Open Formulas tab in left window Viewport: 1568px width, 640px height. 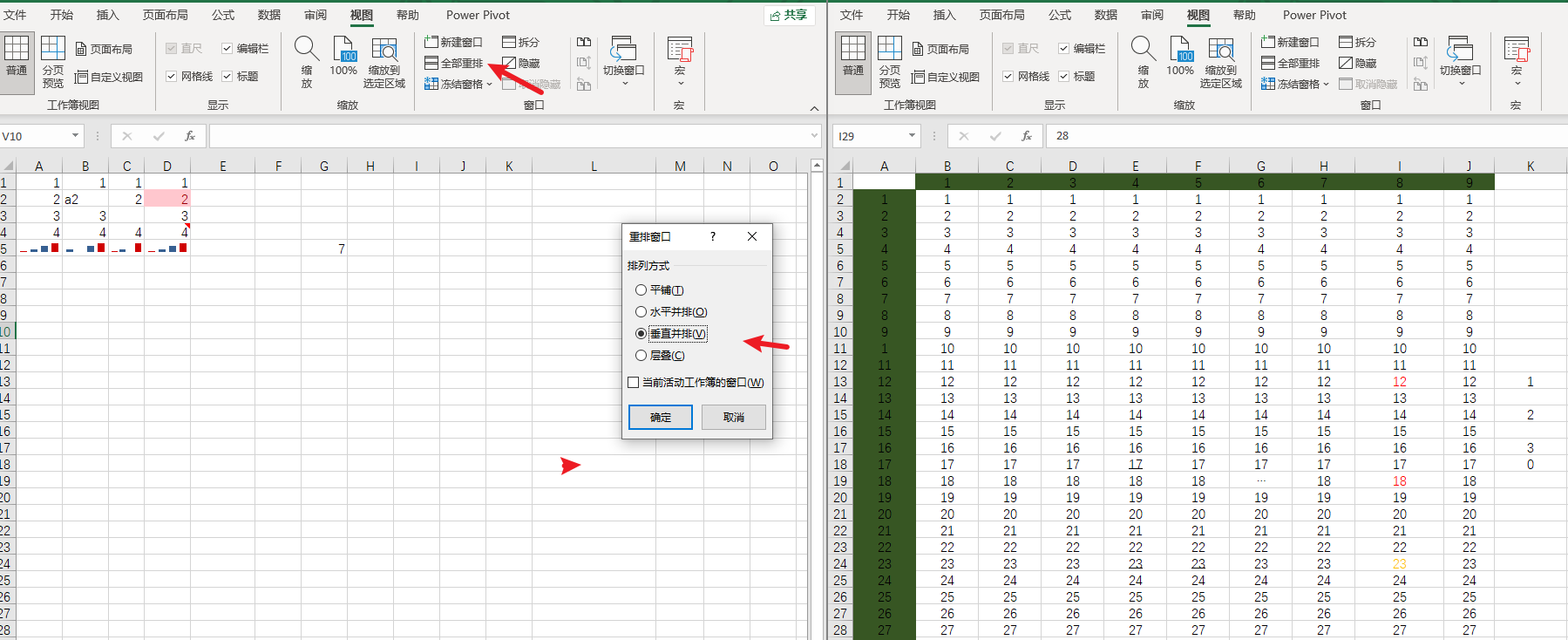point(223,15)
